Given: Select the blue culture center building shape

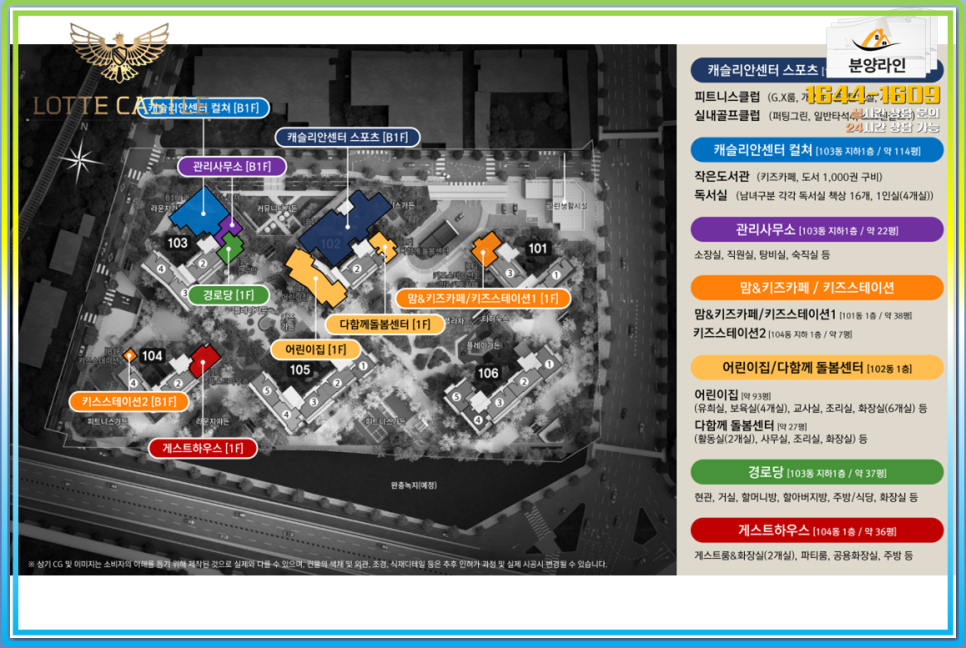Looking at the screenshot, I should pyautogui.click(x=200, y=211).
